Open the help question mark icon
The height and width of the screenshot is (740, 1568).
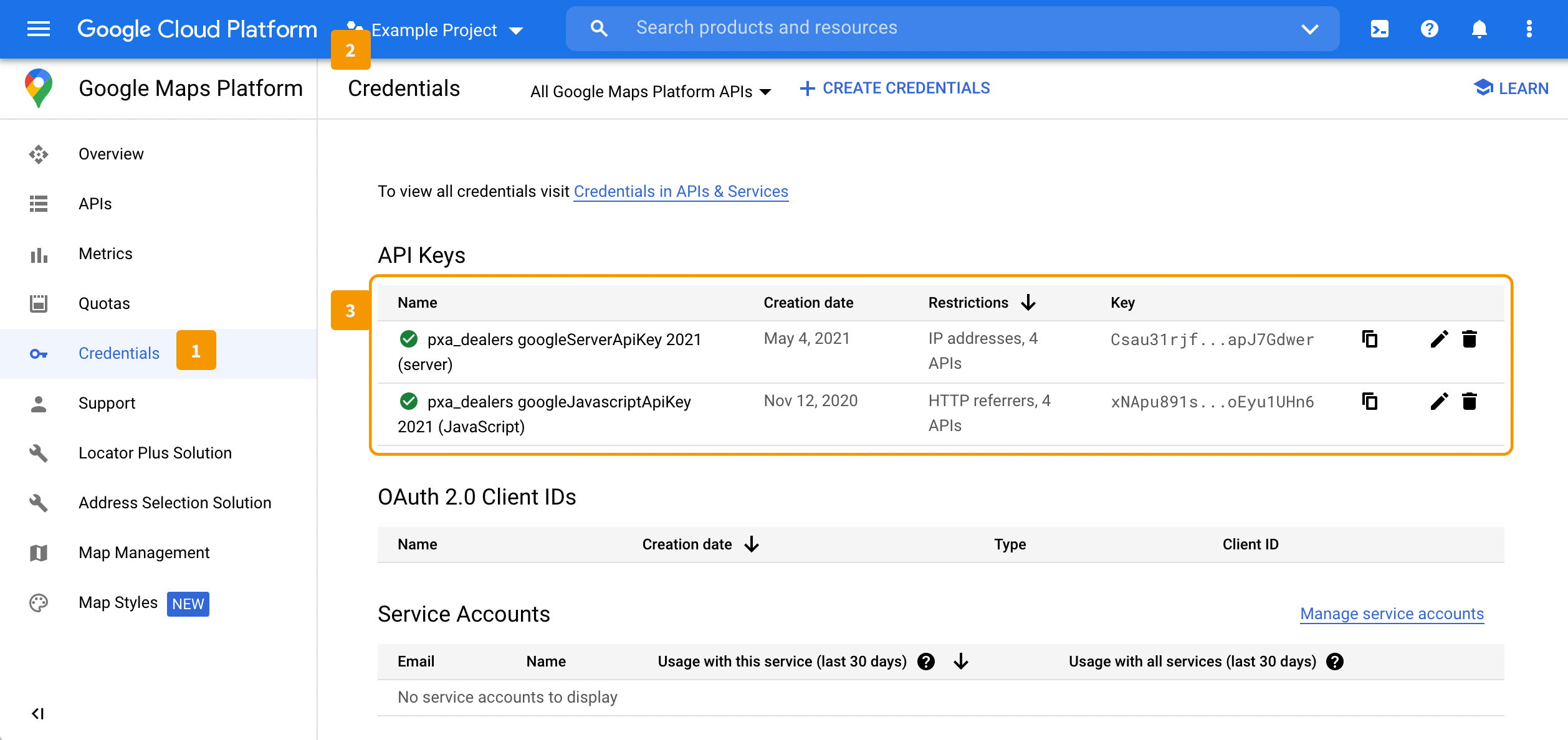pos(1429,29)
